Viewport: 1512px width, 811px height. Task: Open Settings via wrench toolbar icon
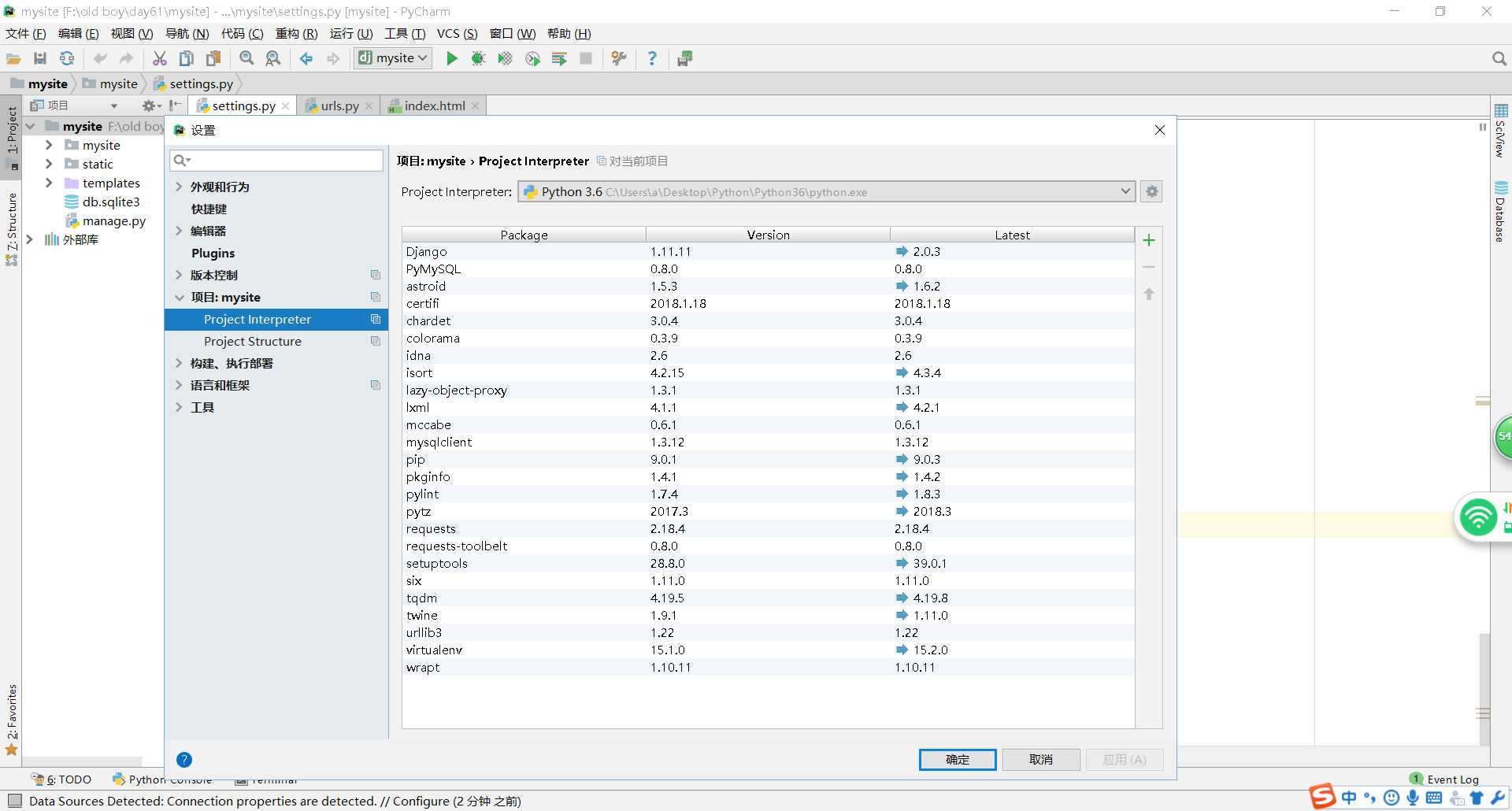(619, 58)
